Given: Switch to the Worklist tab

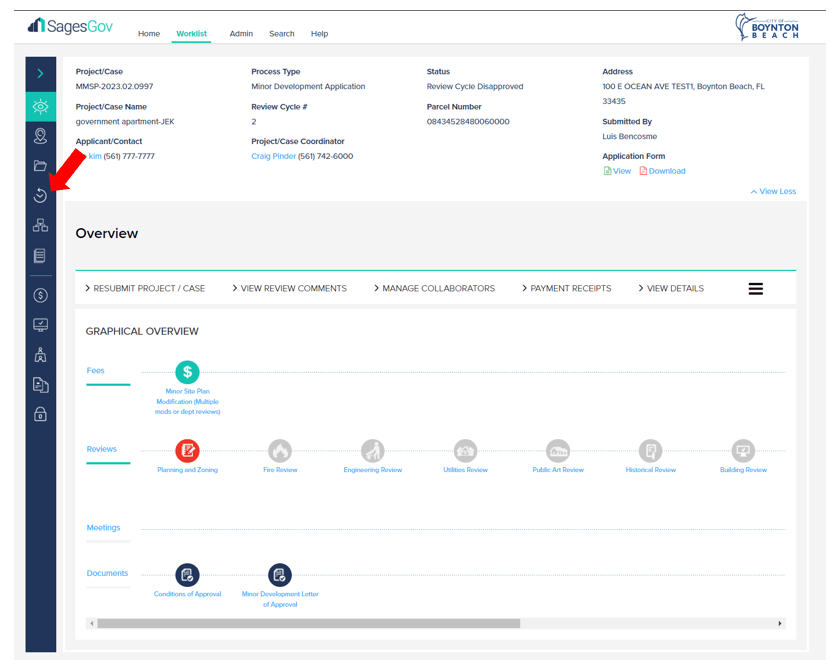Looking at the screenshot, I should click(x=191, y=34).
